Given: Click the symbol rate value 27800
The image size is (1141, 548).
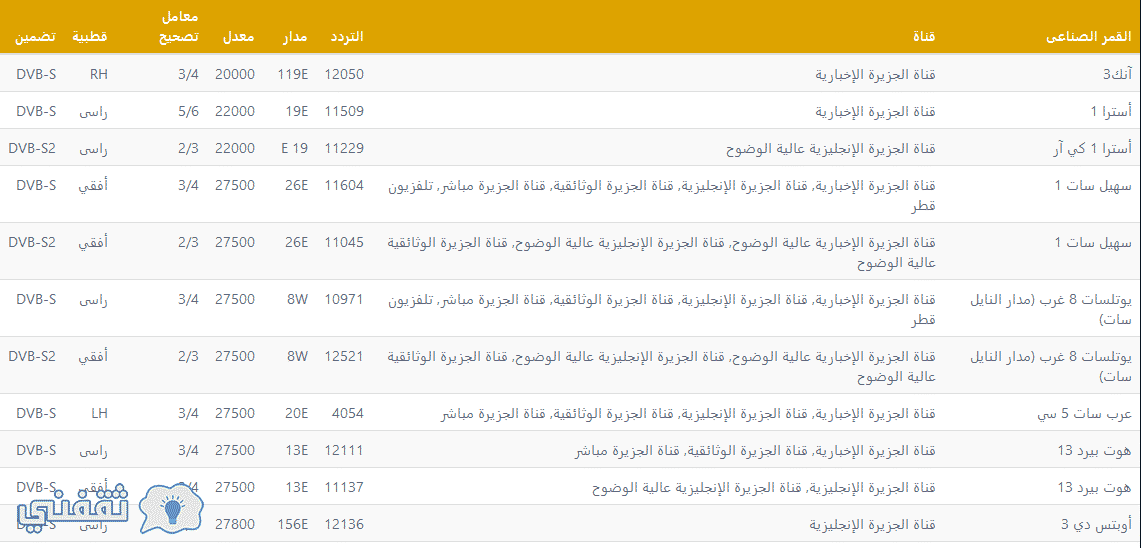Looking at the screenshot, I should pos(235,524).
